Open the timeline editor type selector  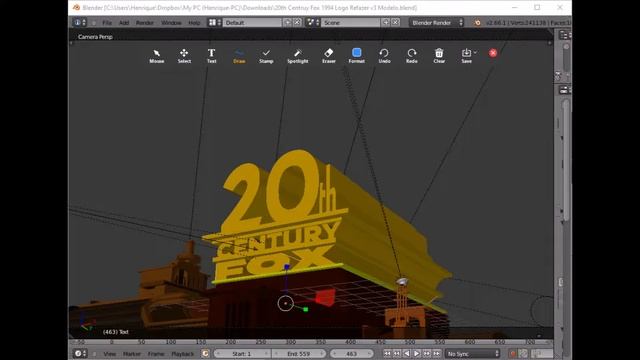[x=80, y=353]
